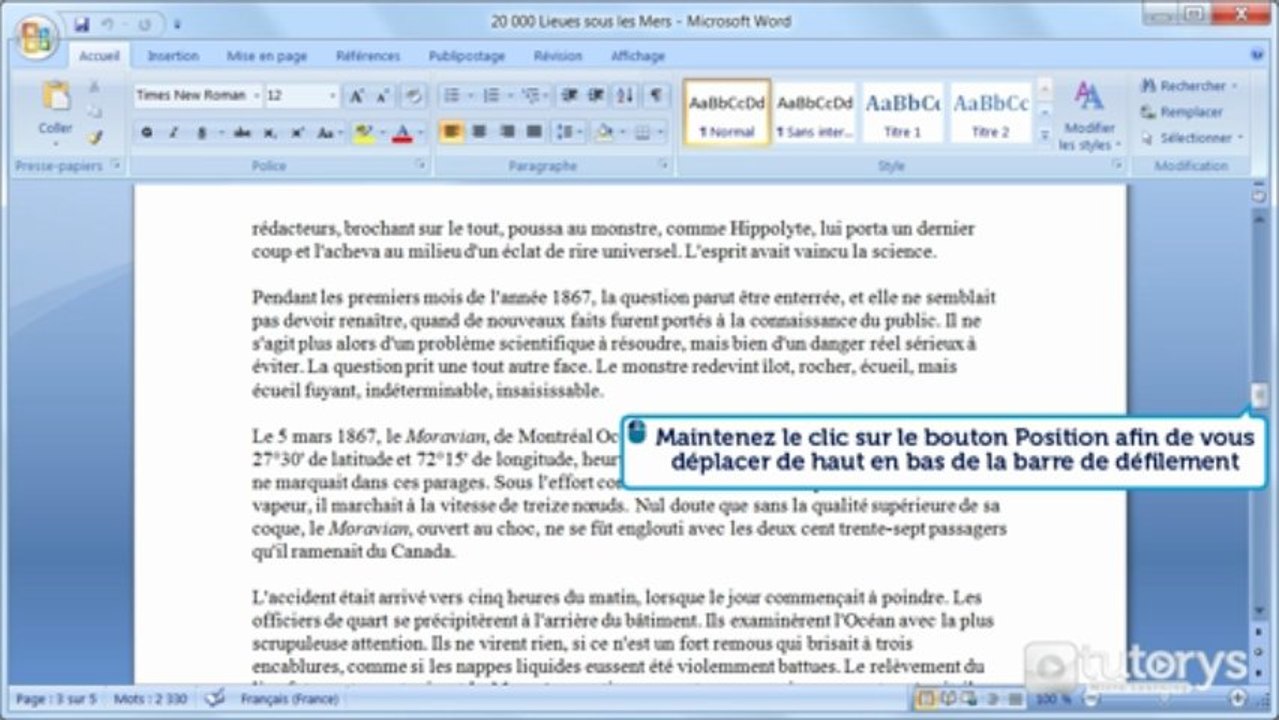Open Modifier les styles menu
Viewport: 1279px width, 720px height.
(x=1089, y=116)
